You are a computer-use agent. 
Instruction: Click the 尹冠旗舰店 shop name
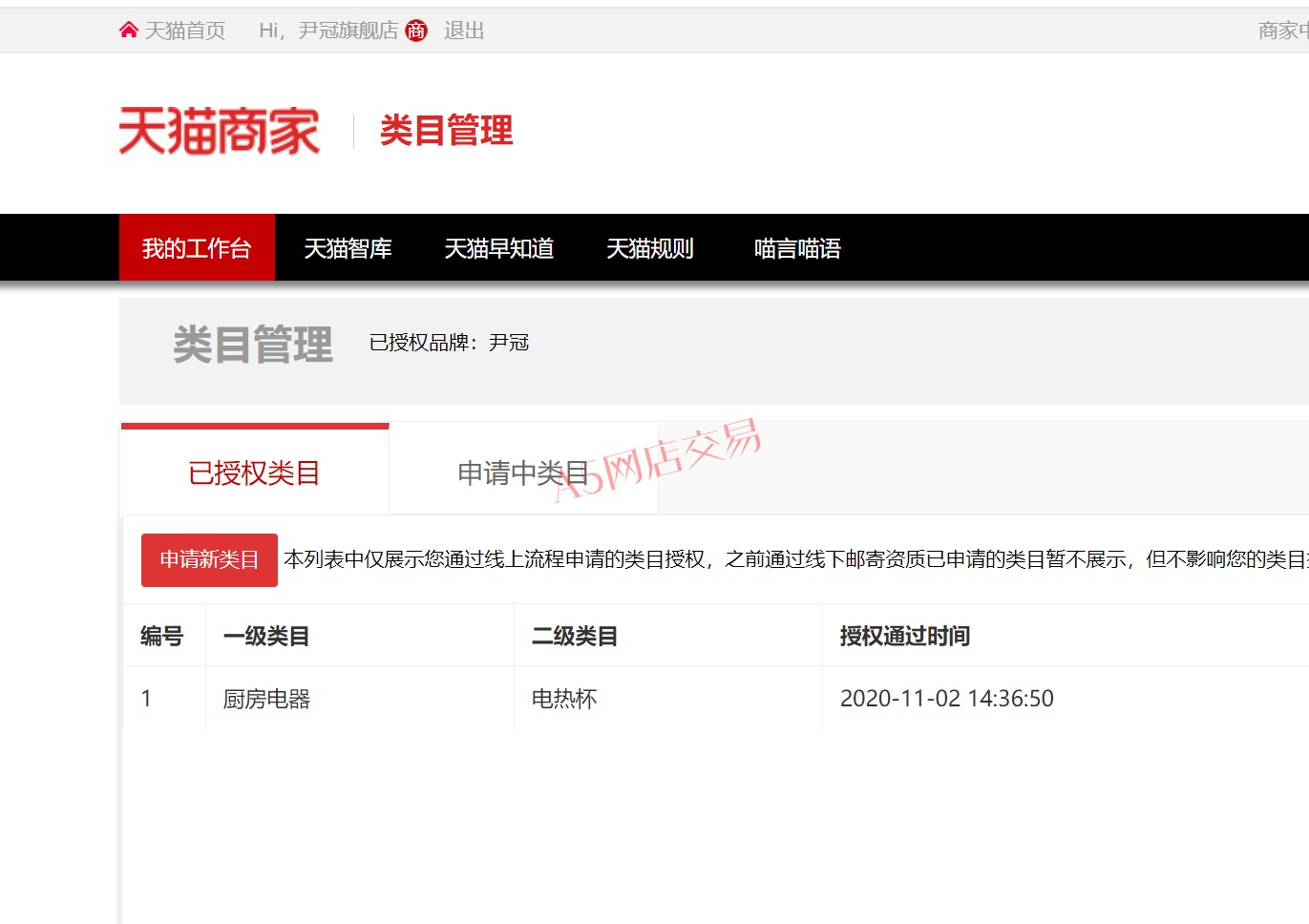348,31
